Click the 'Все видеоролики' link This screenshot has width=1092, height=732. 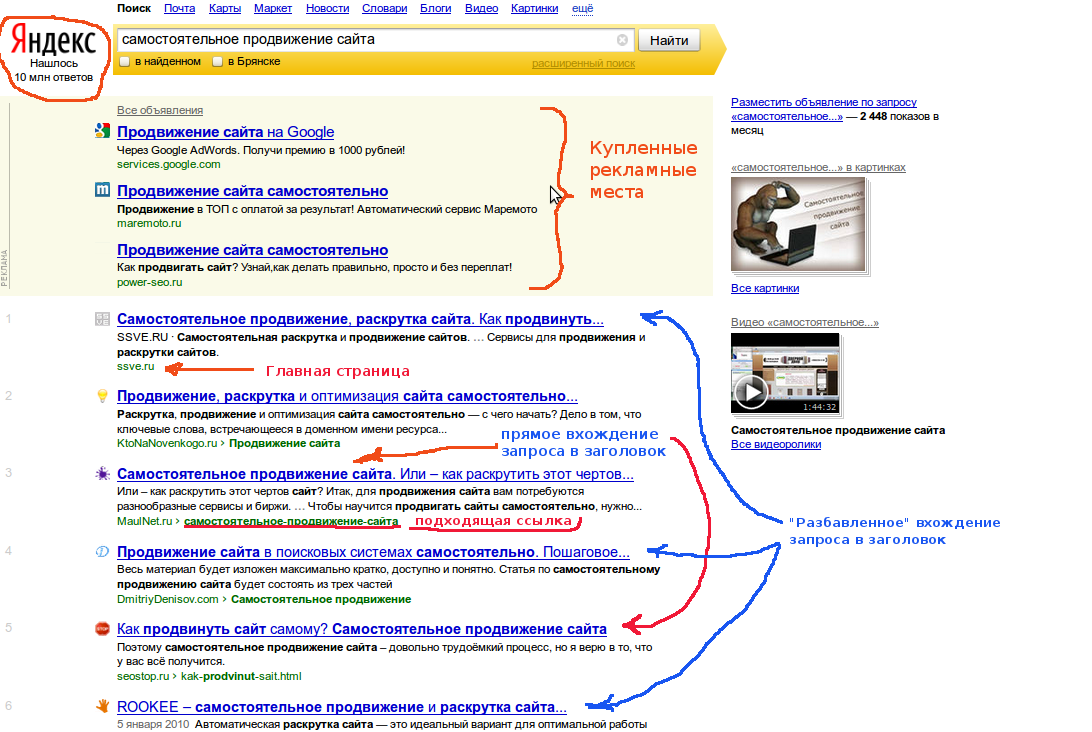pos(776,444)
